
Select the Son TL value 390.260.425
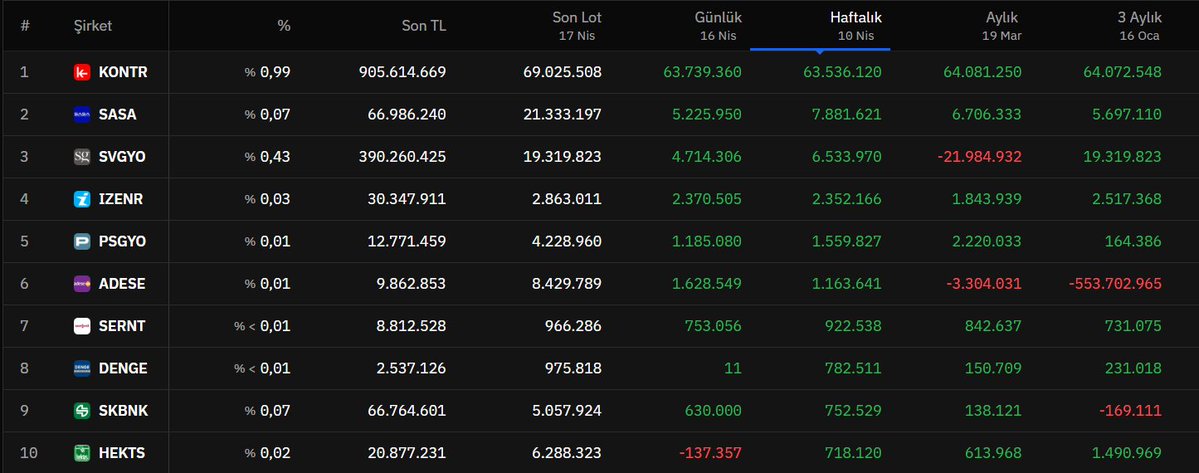(x=402, y=157)
